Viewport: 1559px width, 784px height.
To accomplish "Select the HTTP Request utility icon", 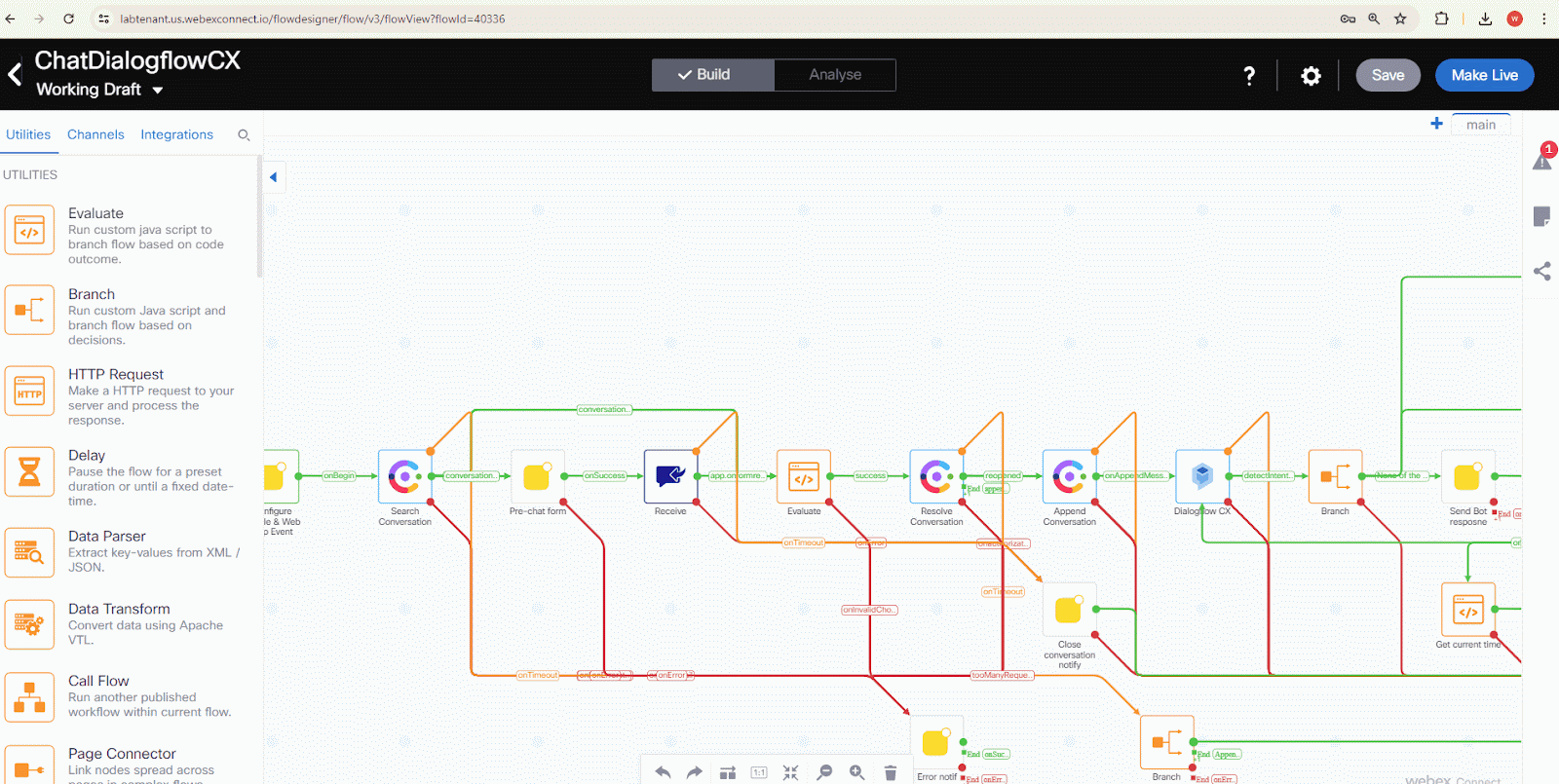I will point(29,392).
